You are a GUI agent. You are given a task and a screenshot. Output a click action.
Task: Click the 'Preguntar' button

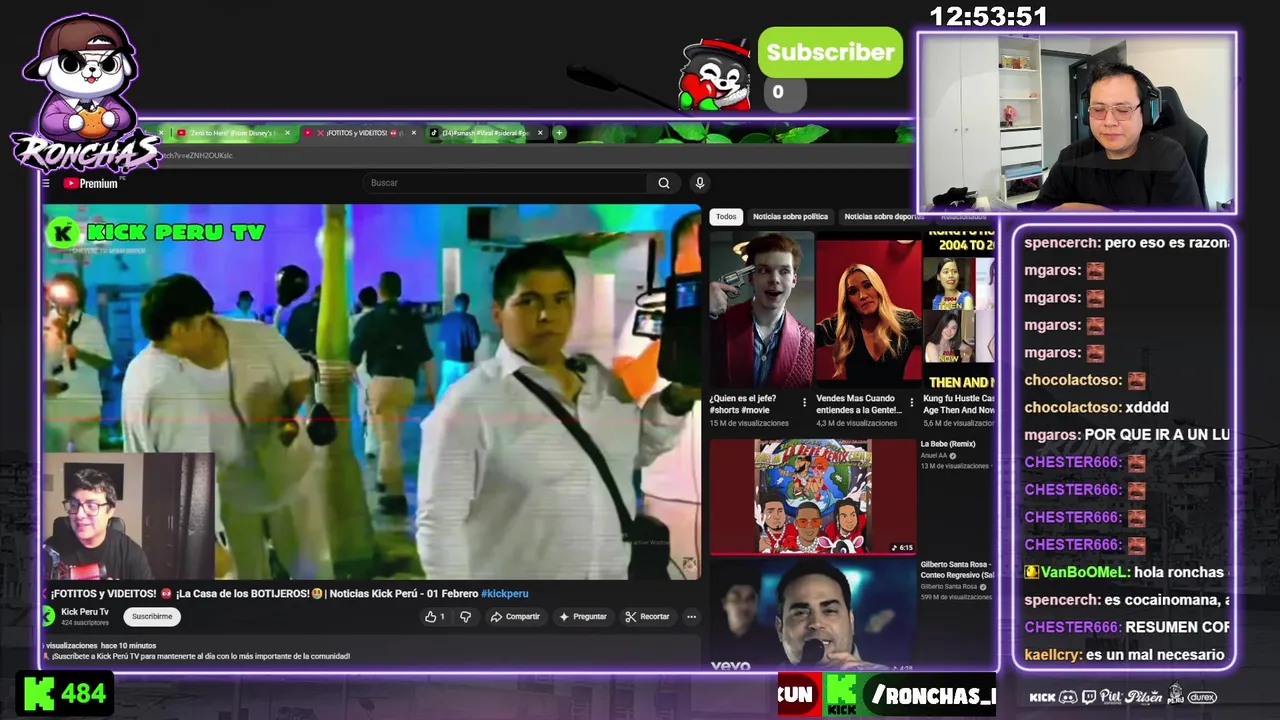tap(583, 617)
